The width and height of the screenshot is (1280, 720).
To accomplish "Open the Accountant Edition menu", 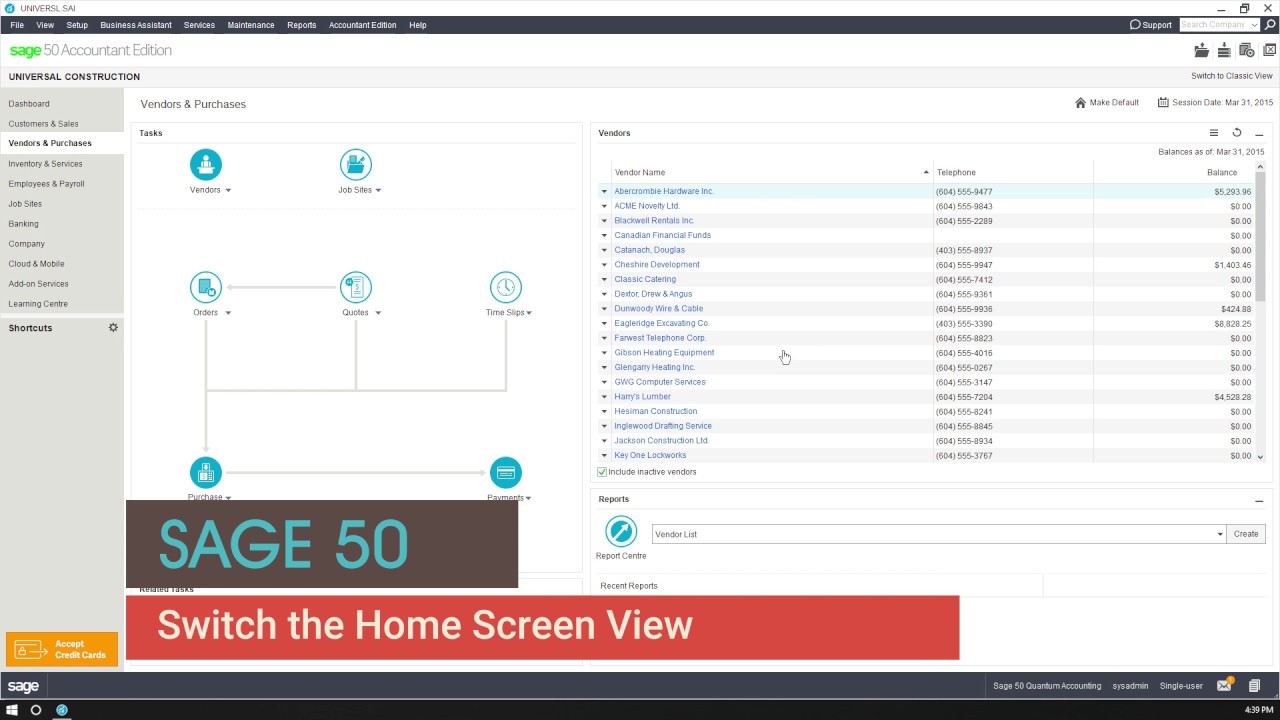I will click(x=363, y=25).
